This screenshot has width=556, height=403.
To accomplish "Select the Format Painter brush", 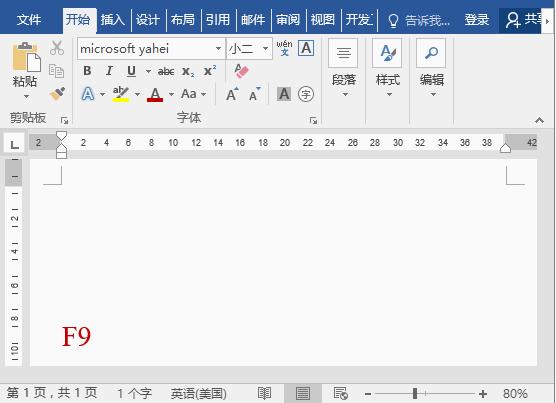I will (x=57, y=94).
